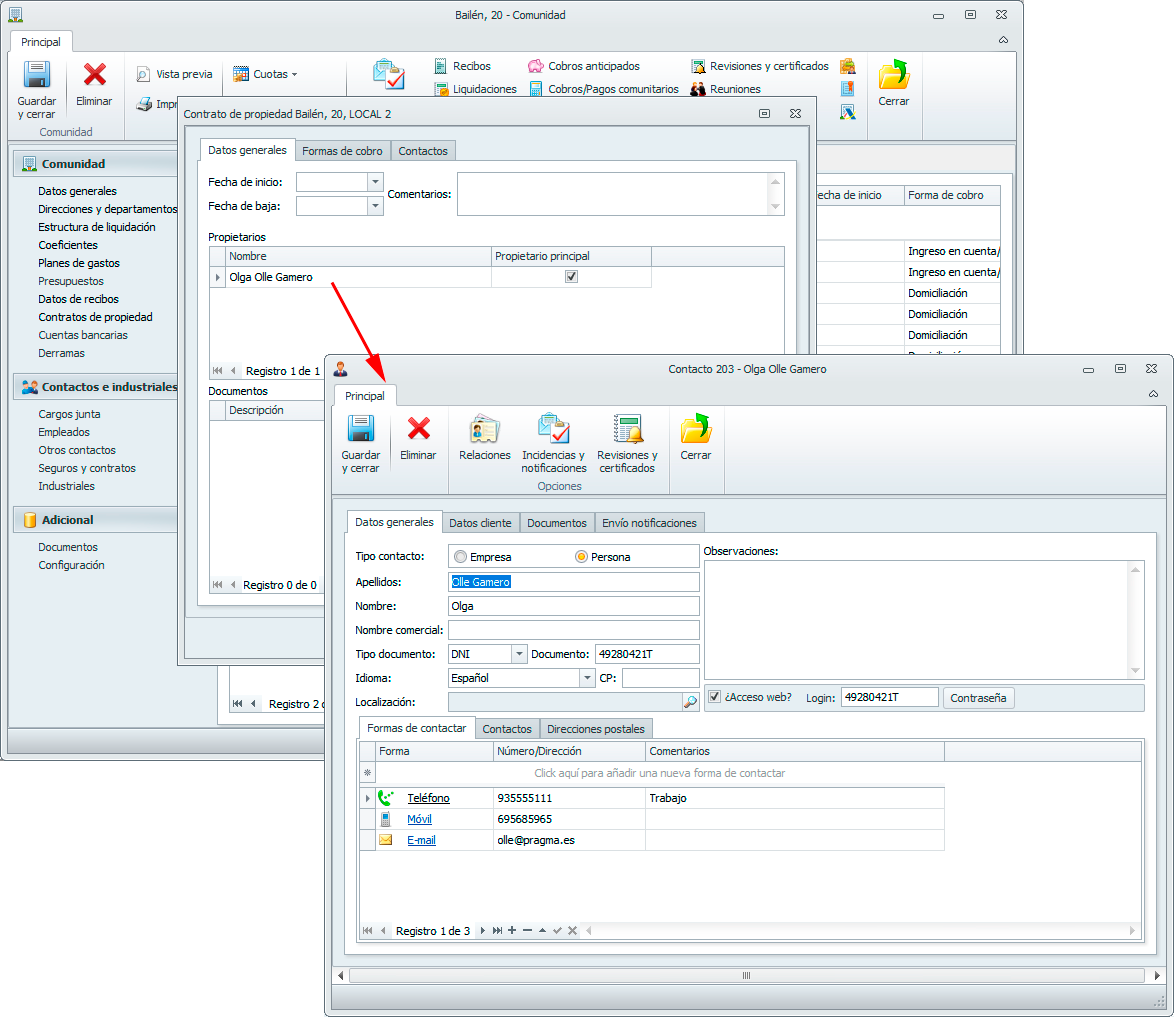Viewport: 1174px width, 1017px height.
Task: Open Cuentas bancarias in sidebar
Action: pyautogui.click(x=83, y=335)
